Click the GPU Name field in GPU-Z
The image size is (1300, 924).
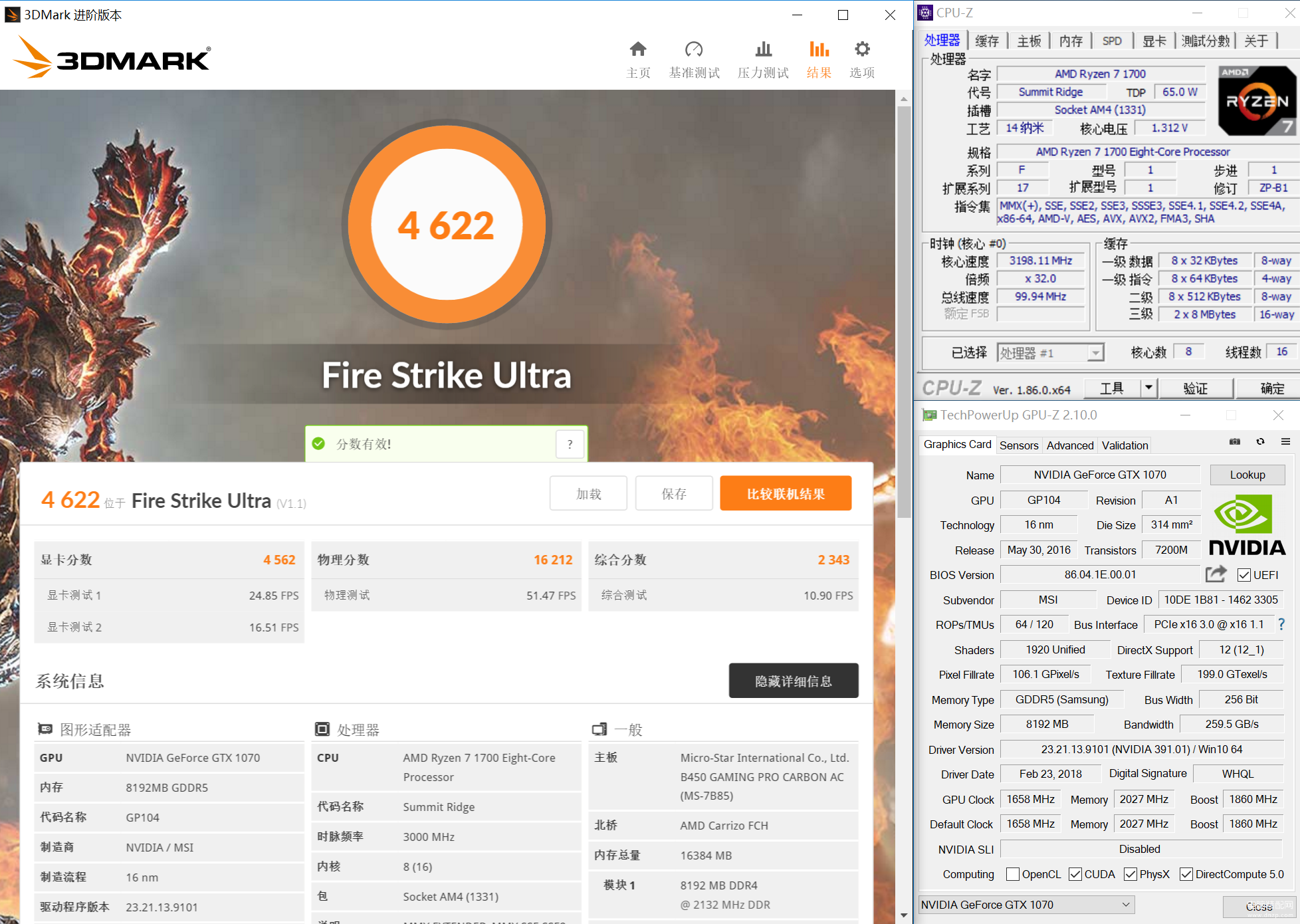coord(1100,475)
